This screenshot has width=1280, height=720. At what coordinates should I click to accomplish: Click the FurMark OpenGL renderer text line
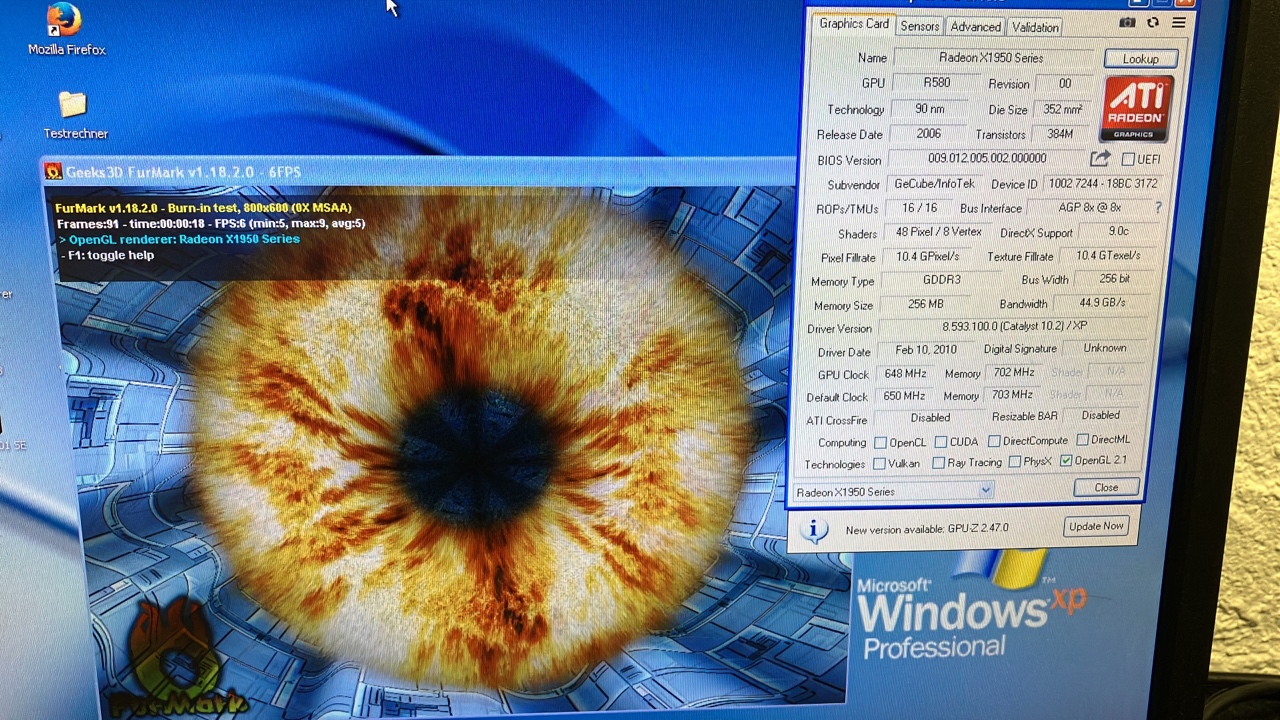click(x=179, y=239)
